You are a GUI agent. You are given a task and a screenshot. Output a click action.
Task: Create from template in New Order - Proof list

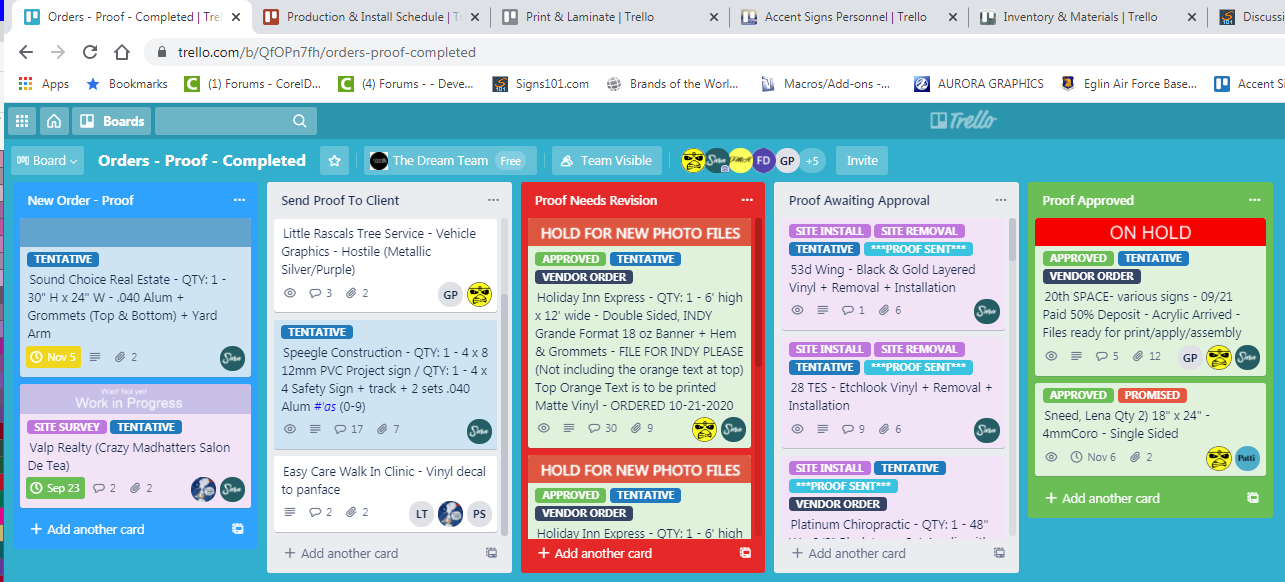(238, 529)
